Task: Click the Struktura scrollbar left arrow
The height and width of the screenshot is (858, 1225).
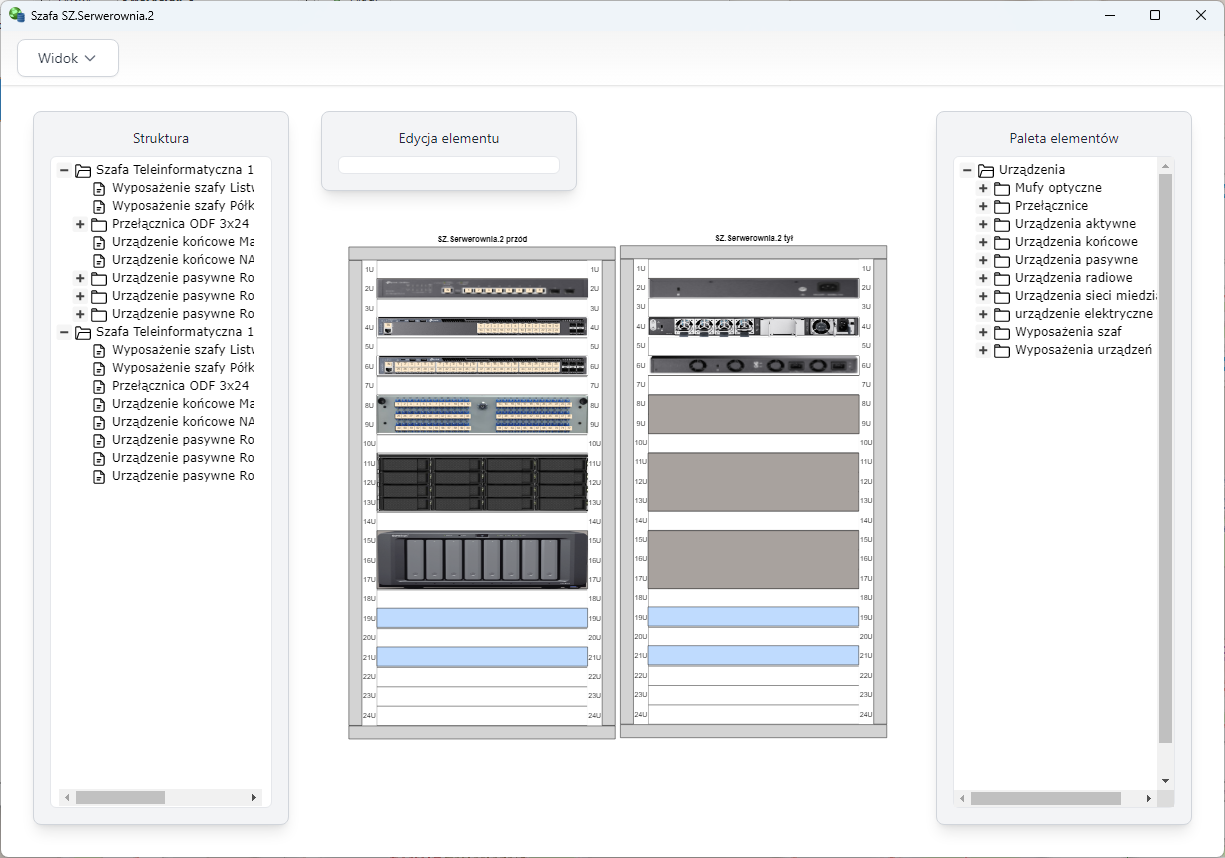Action: pos(68,798)
